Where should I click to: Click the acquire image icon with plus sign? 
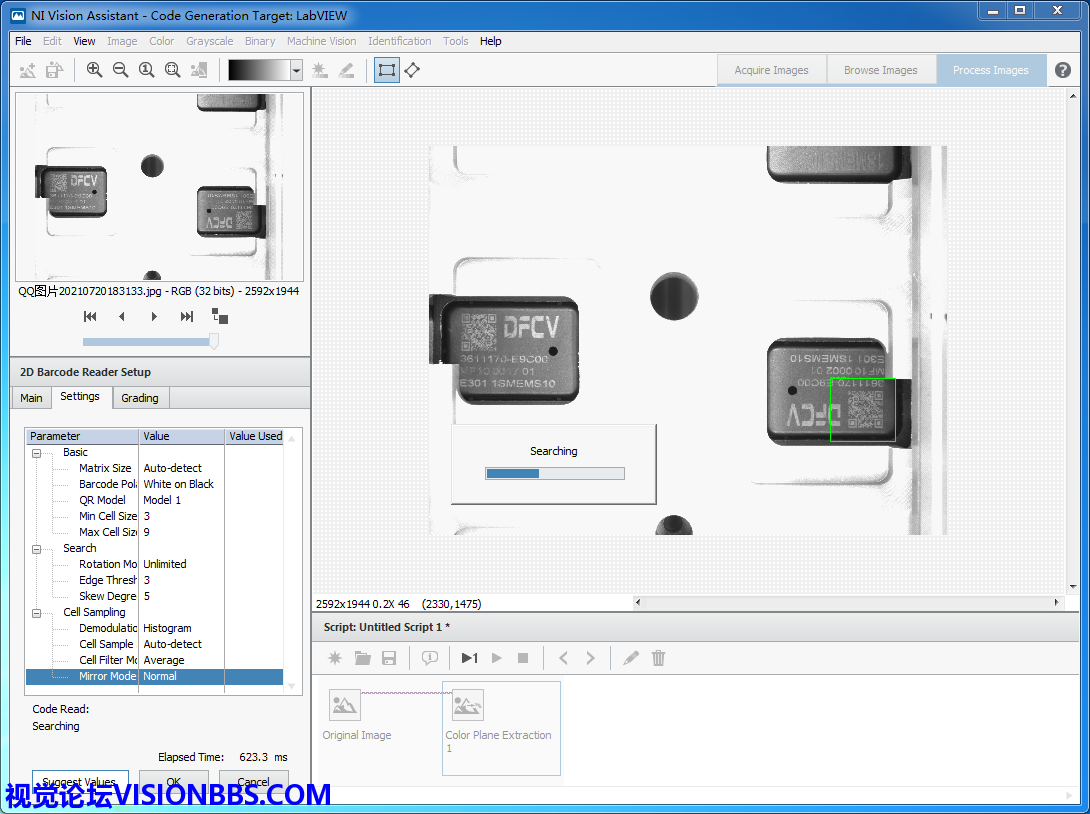point(28,70)
